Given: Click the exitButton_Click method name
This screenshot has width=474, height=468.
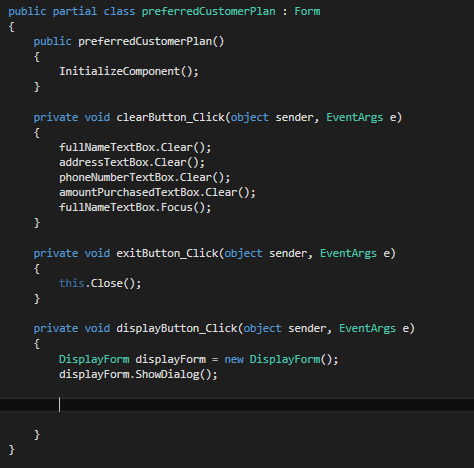Looking at the screenshot, I should 168,253.
